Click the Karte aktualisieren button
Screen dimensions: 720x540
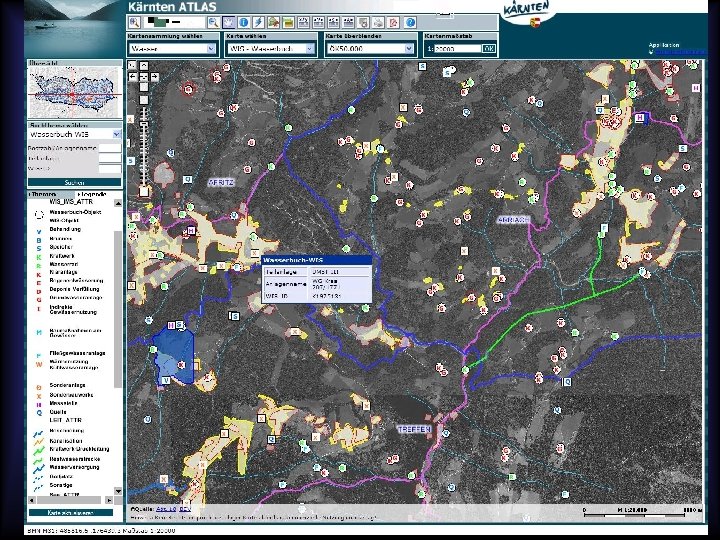tap(70, 512)
